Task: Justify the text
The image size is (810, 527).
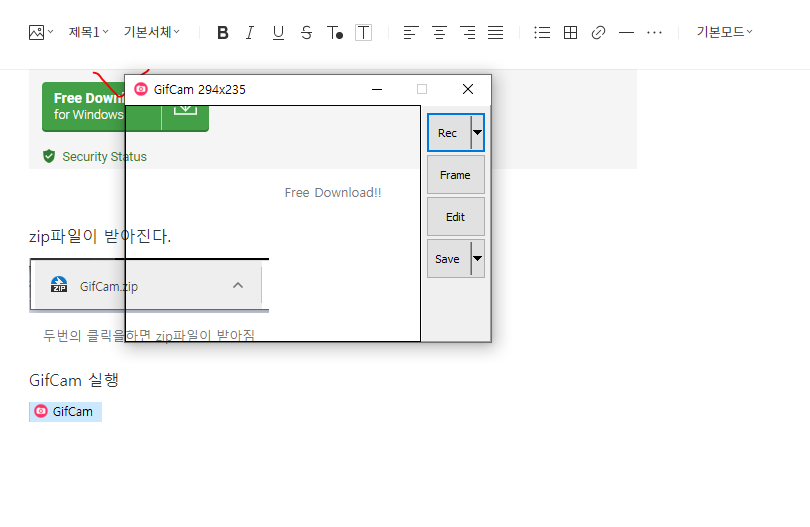Action: [x=495, y=33]
